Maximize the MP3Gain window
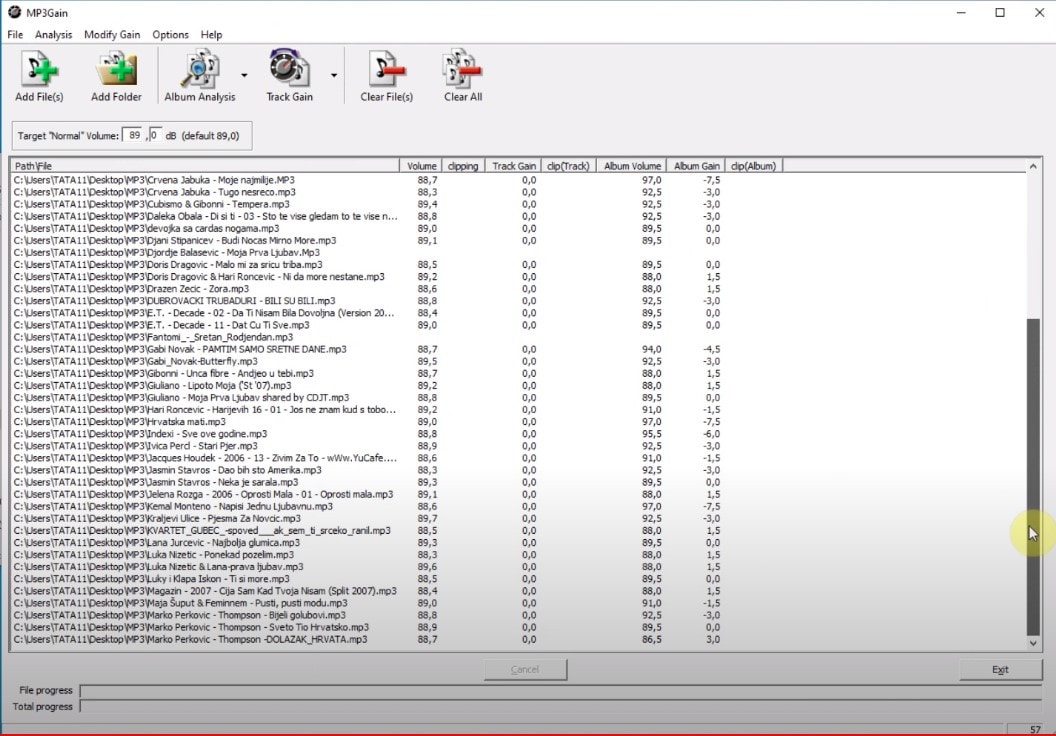The height and width of the screenshot is (736, 1056). click(1000, 13)
